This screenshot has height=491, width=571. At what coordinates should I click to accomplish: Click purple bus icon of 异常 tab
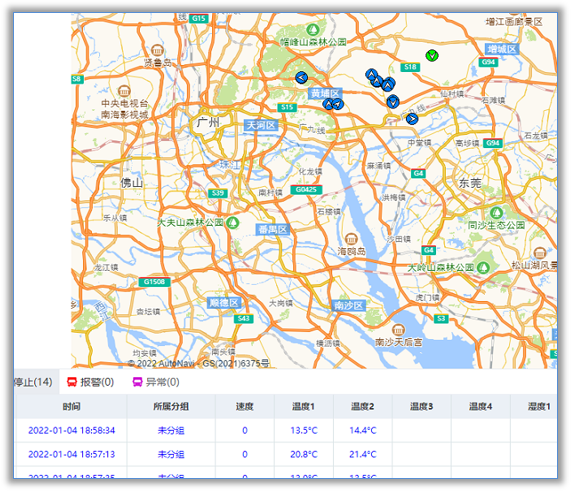click(137, 382)
